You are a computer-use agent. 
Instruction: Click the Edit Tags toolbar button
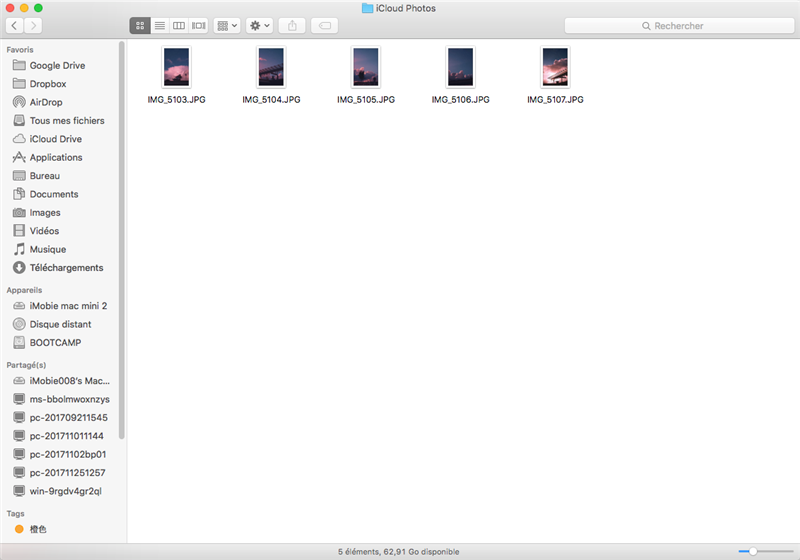(324, 26)
